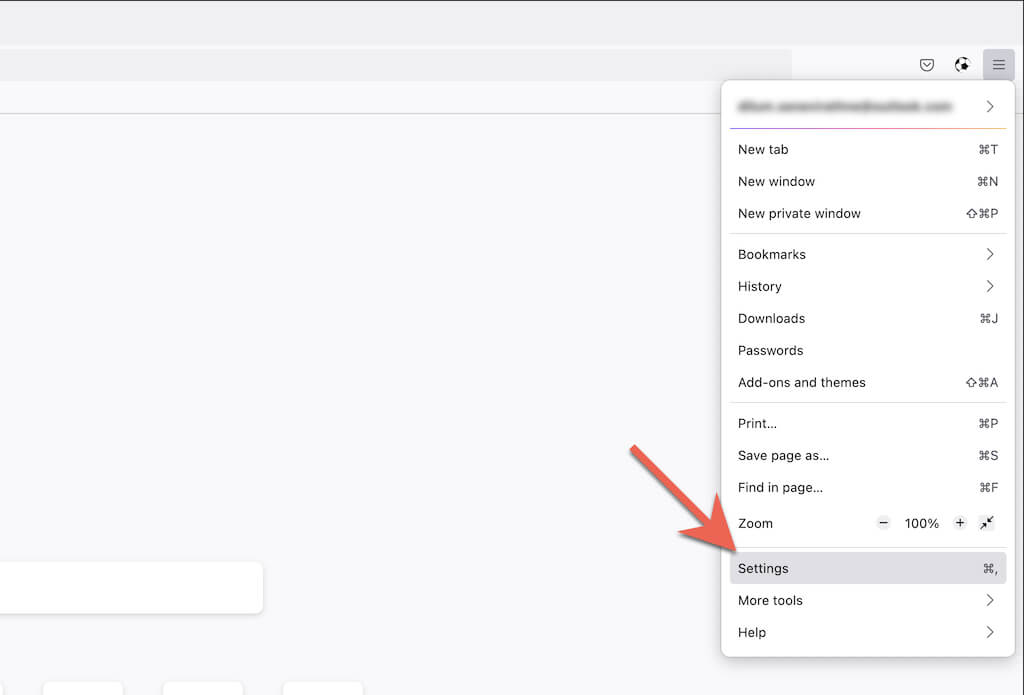Choose Find in page… option
The image size is (1024, 695).
(865, 487)
